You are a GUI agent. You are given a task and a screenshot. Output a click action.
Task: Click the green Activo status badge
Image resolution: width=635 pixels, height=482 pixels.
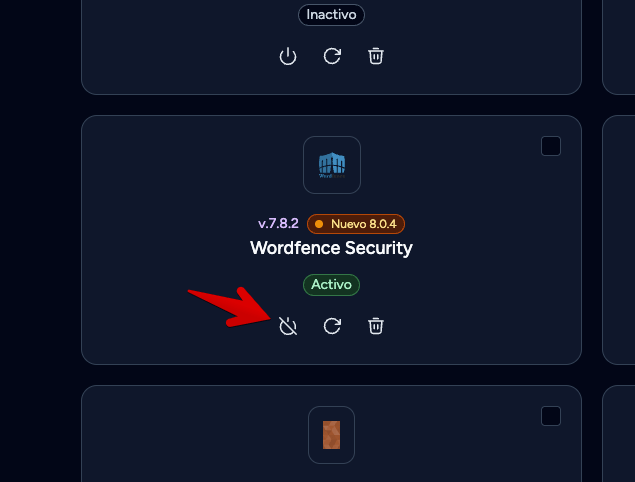[x=331, y=285]
